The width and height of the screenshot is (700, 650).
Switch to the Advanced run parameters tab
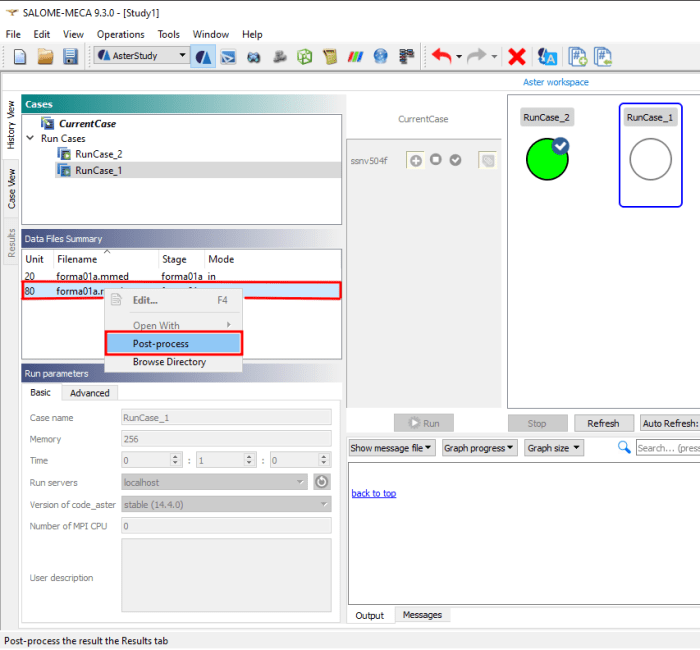[x=89, y=393]
